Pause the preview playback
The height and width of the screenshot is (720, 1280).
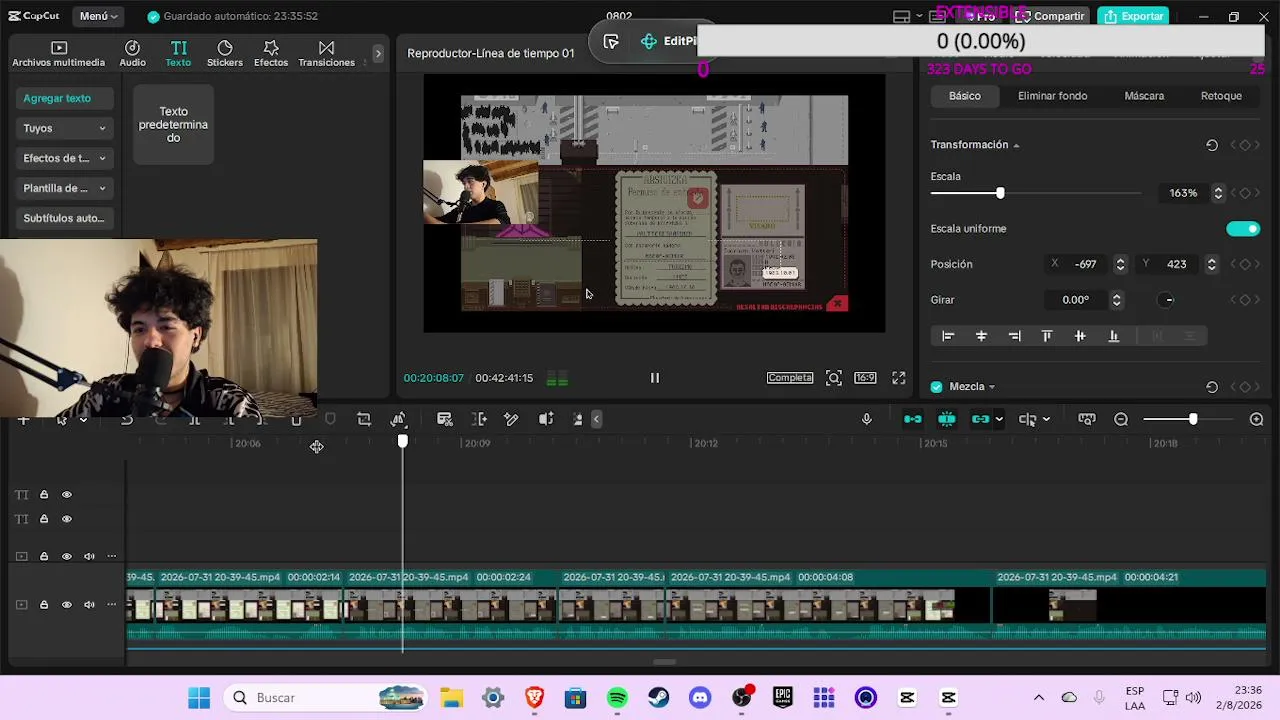(x=655, y=378)
